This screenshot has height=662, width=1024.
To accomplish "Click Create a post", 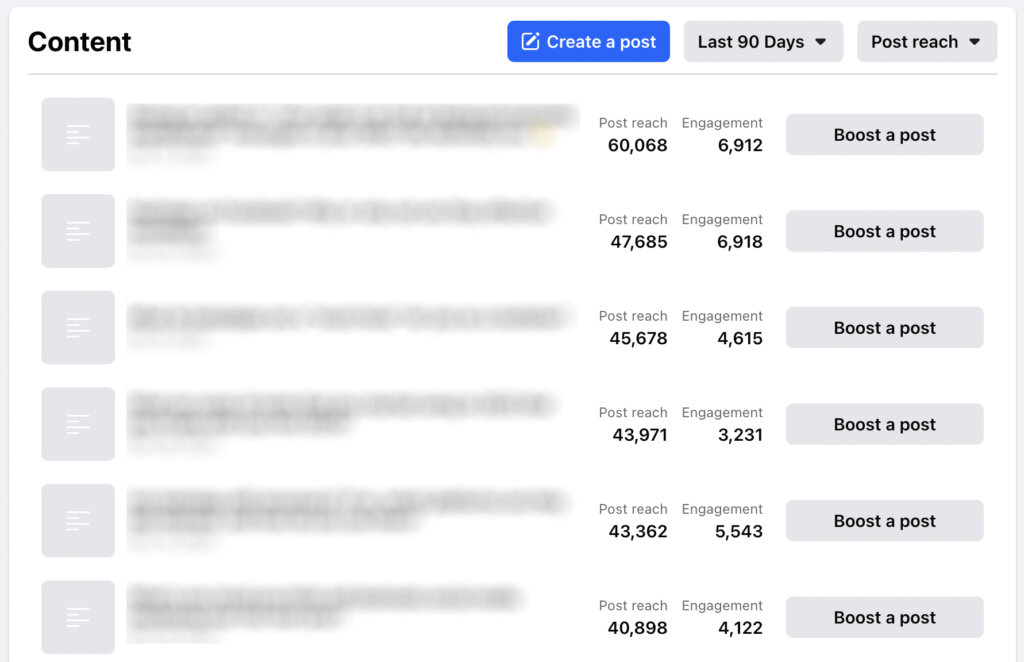I will pos(588,41).
